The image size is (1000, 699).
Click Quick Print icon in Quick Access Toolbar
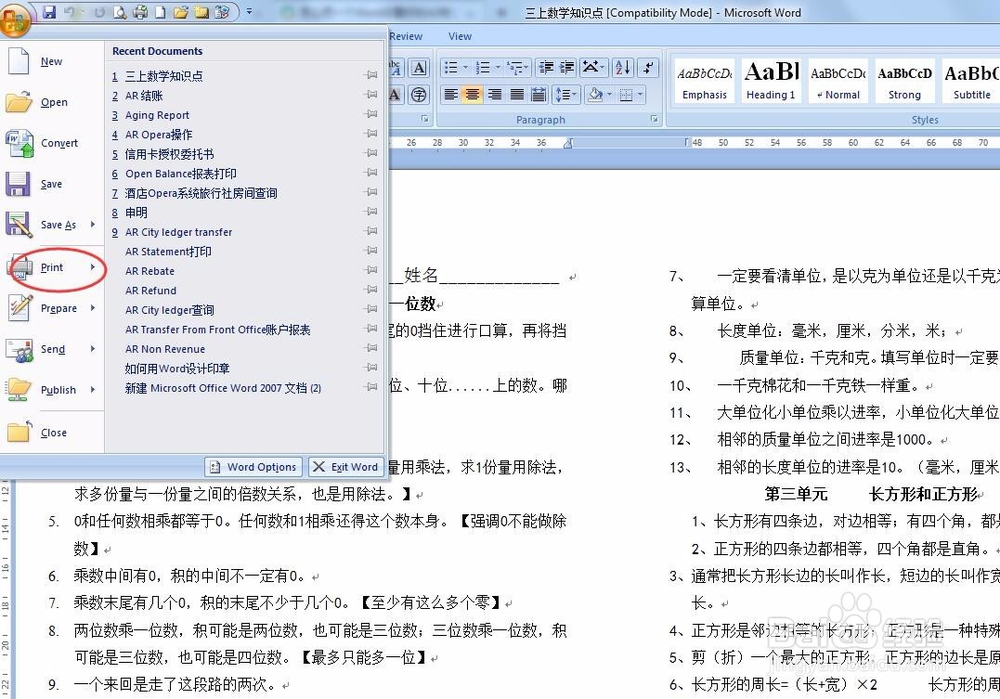140,11
